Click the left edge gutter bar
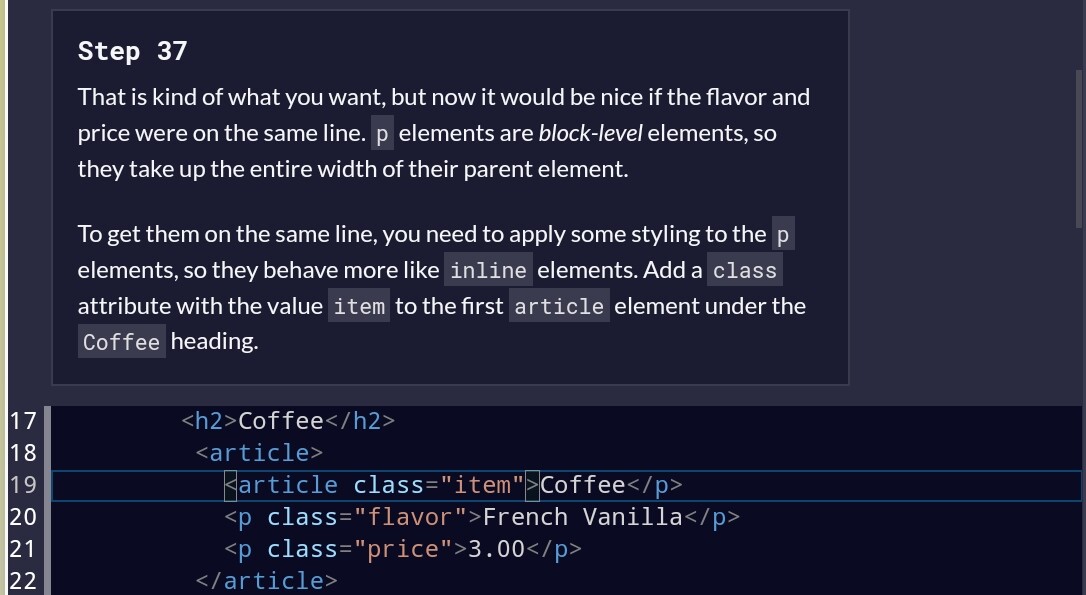This screenshot has height=595, width=1086. [x=3, y=300]
